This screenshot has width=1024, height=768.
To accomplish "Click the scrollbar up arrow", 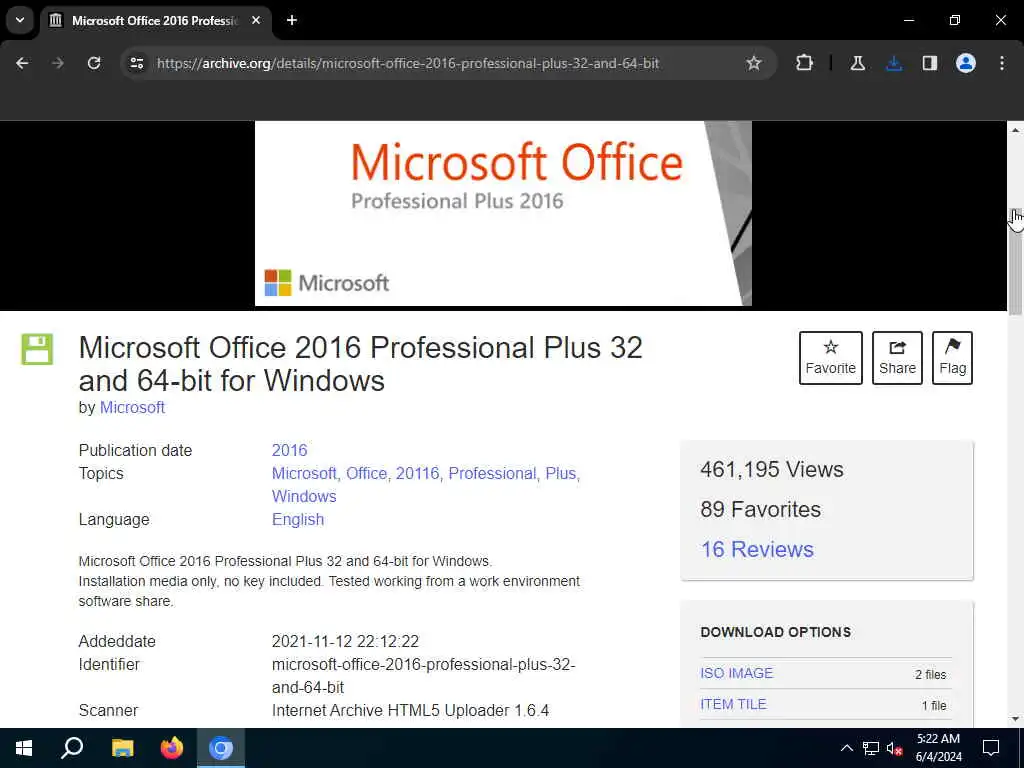I will coord(1016,130).
